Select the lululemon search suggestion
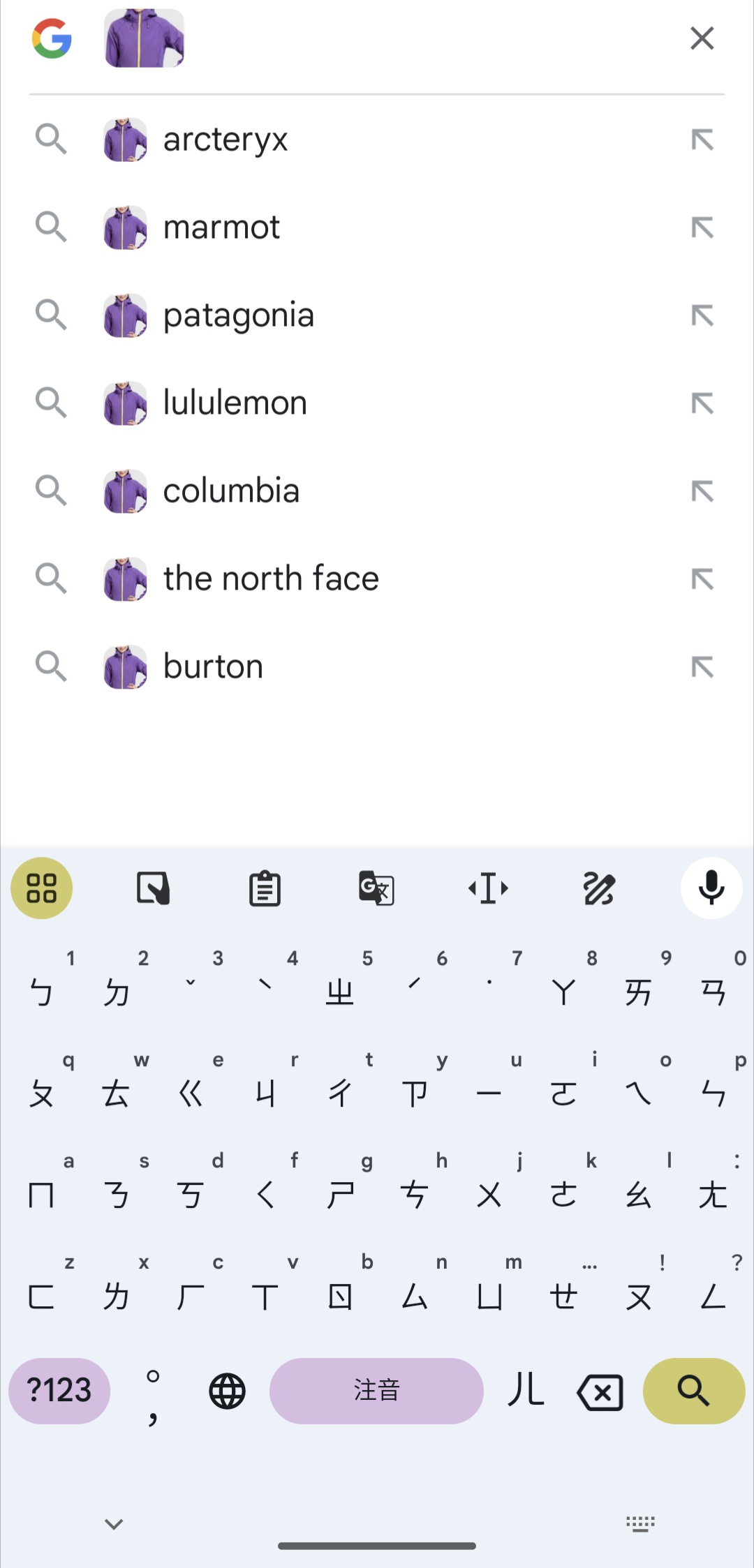This screenshot has height=1568, width=754. [235, 403]
